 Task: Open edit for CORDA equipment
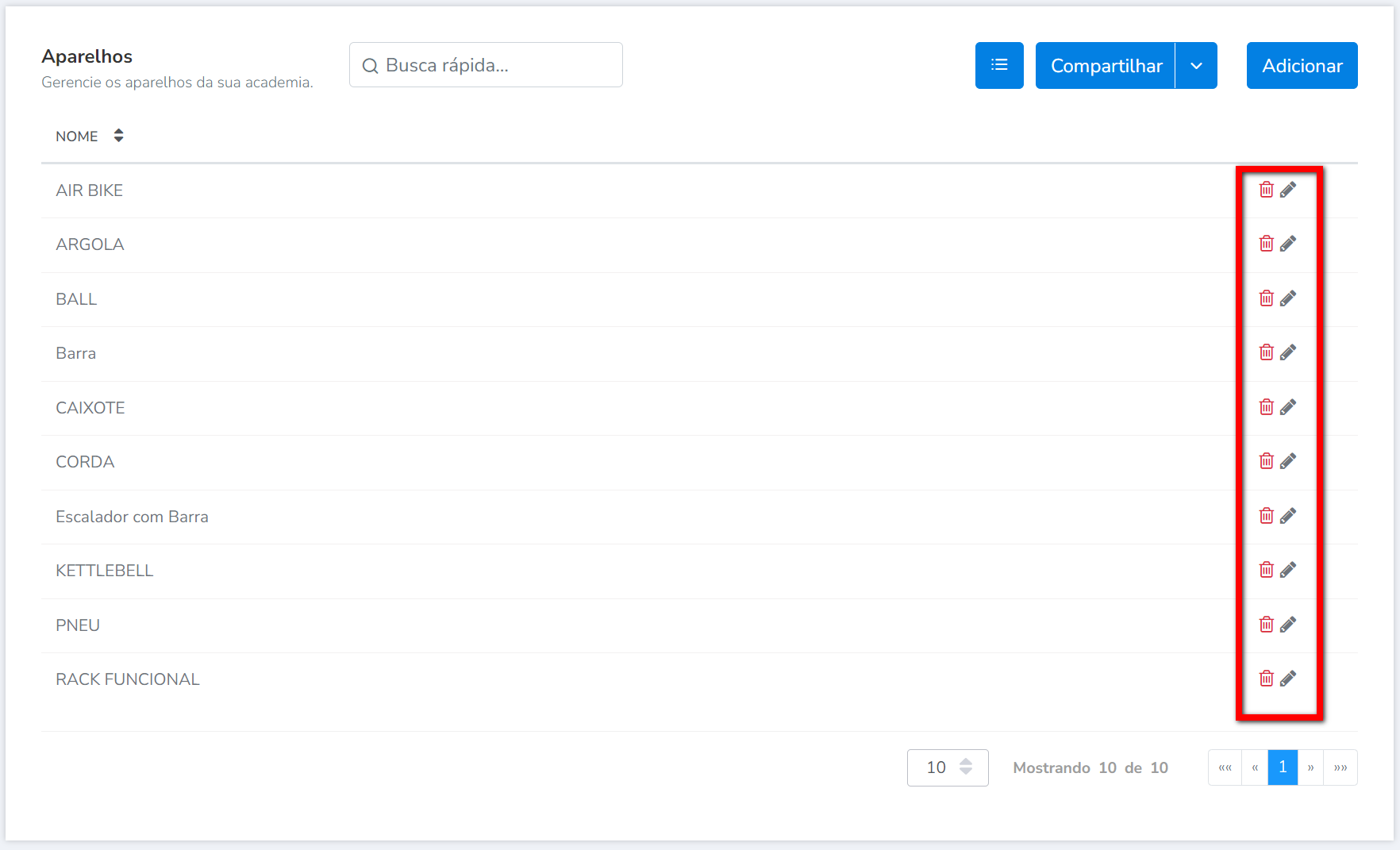pyautogui.click(x=1288, y=461)
